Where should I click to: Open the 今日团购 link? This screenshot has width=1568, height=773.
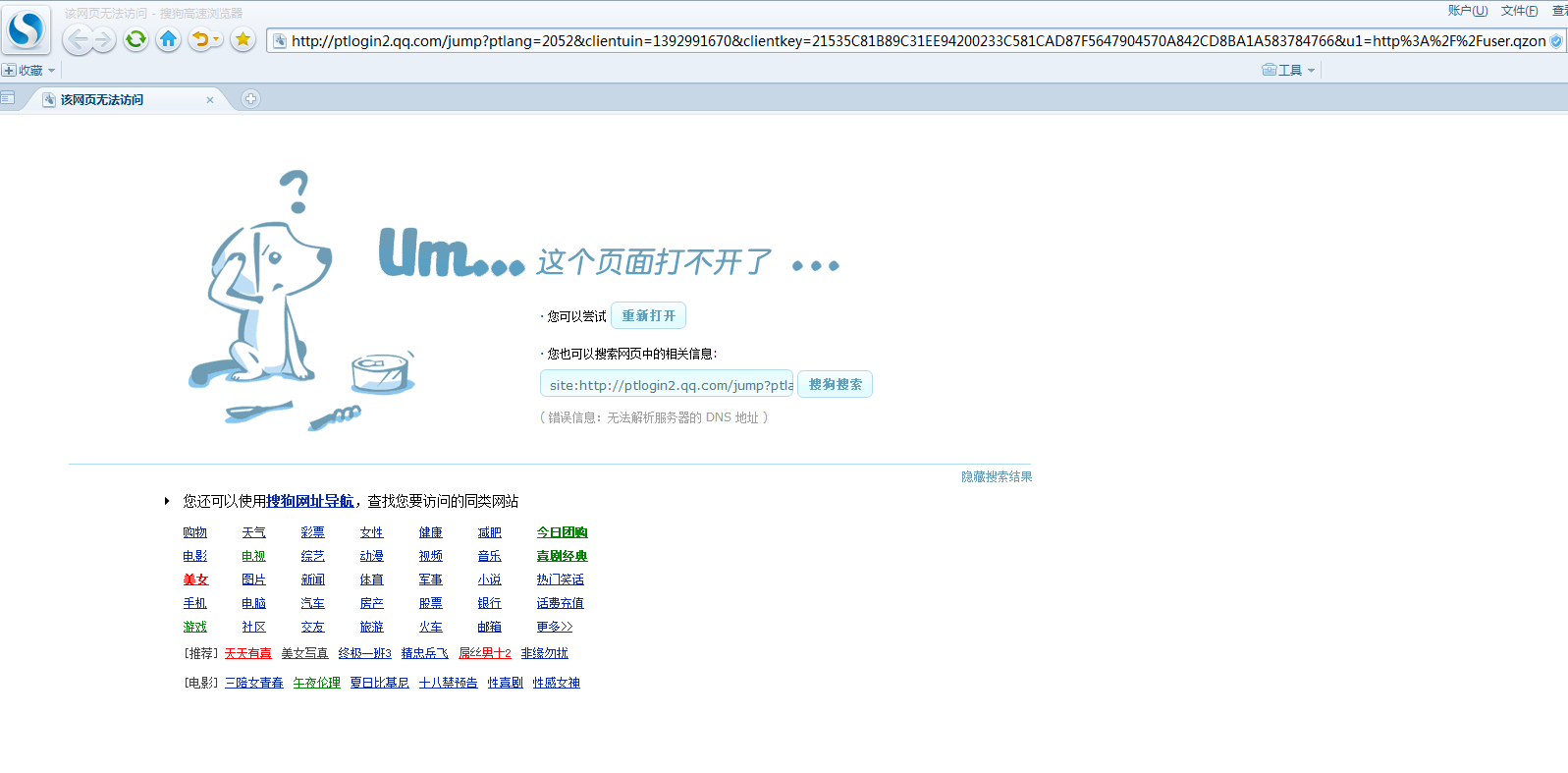[x=562, y=532]
